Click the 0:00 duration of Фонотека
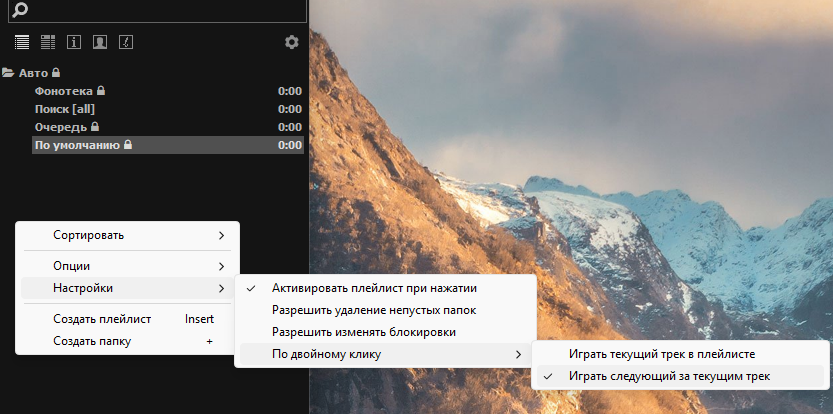Image resolution: width=833 pixels, height=414 pixels. click(x=290, y=91)
